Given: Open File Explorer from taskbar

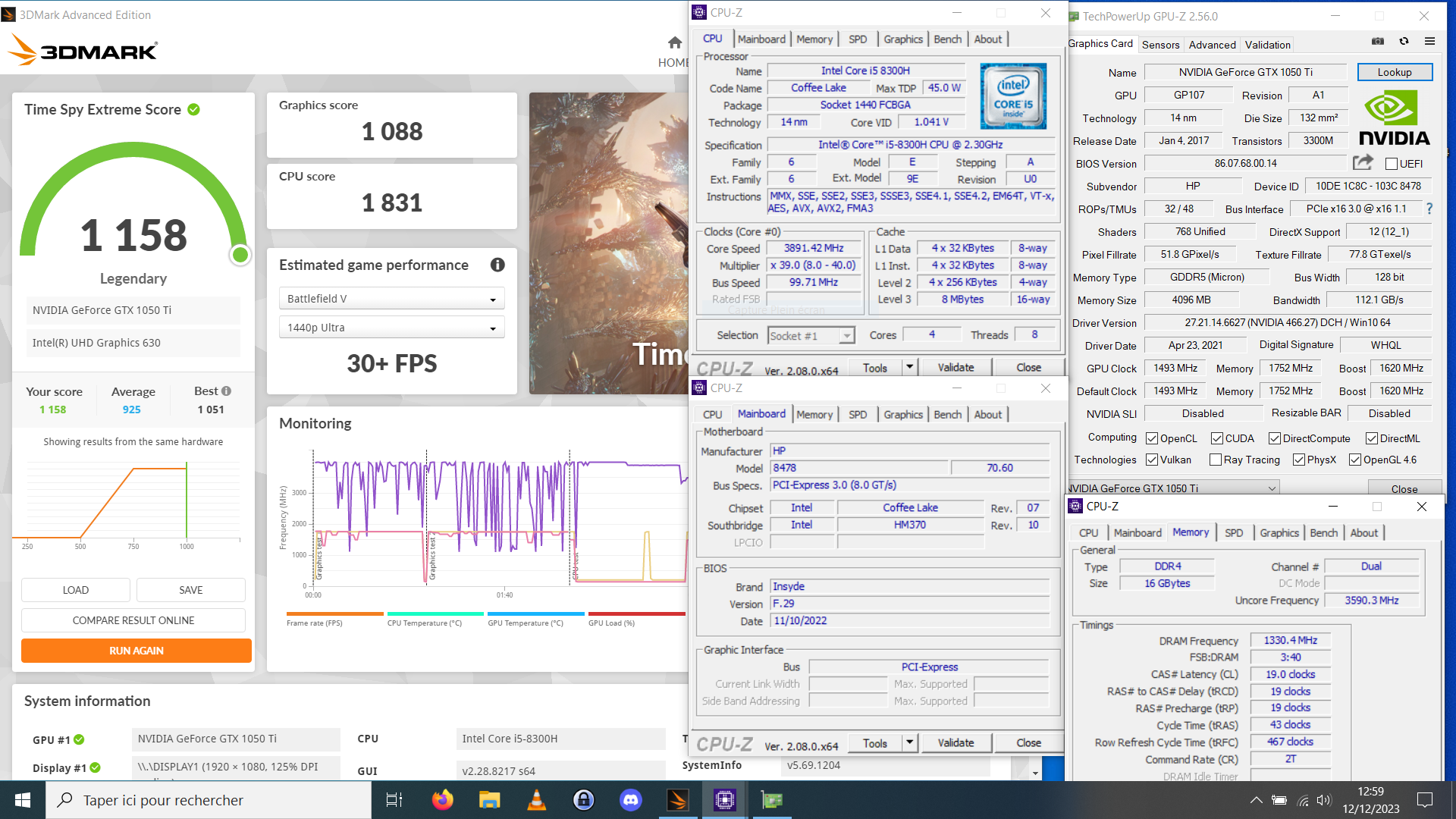Looking at the screenshot, I should tap(489, 800).
